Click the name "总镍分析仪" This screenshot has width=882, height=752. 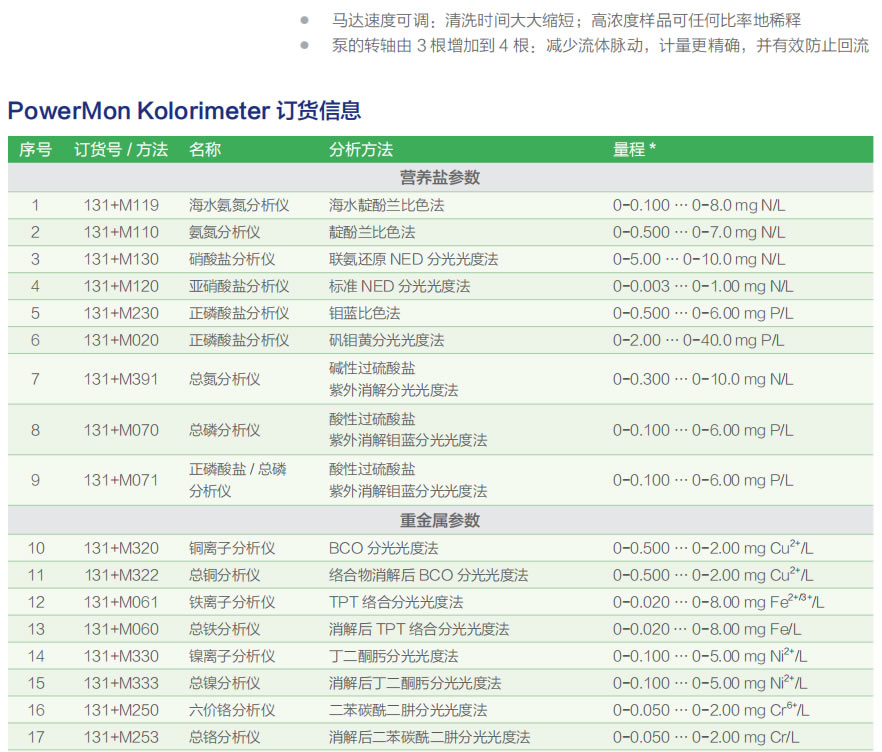tap(224, 683)
